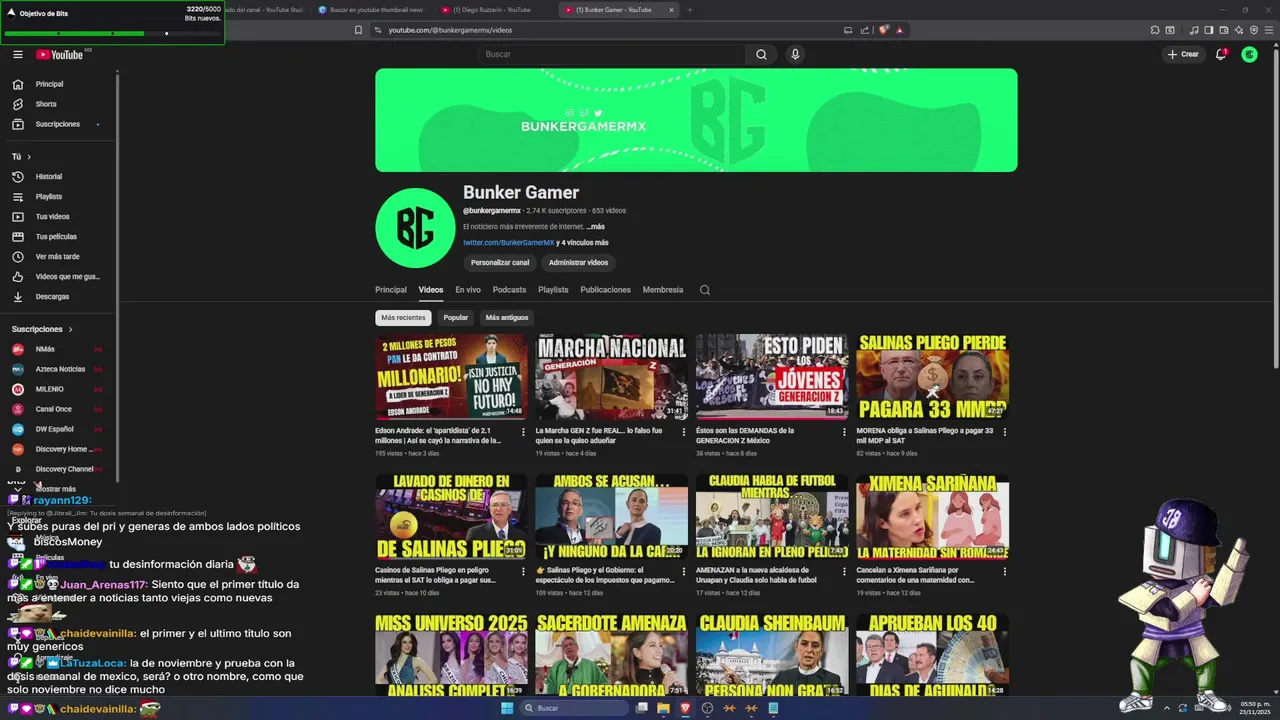Image resolution: width=1280 pixels, height=720 pixels.
Task: Select the Más antiguos filter chip
Action: tap(507, 318)
